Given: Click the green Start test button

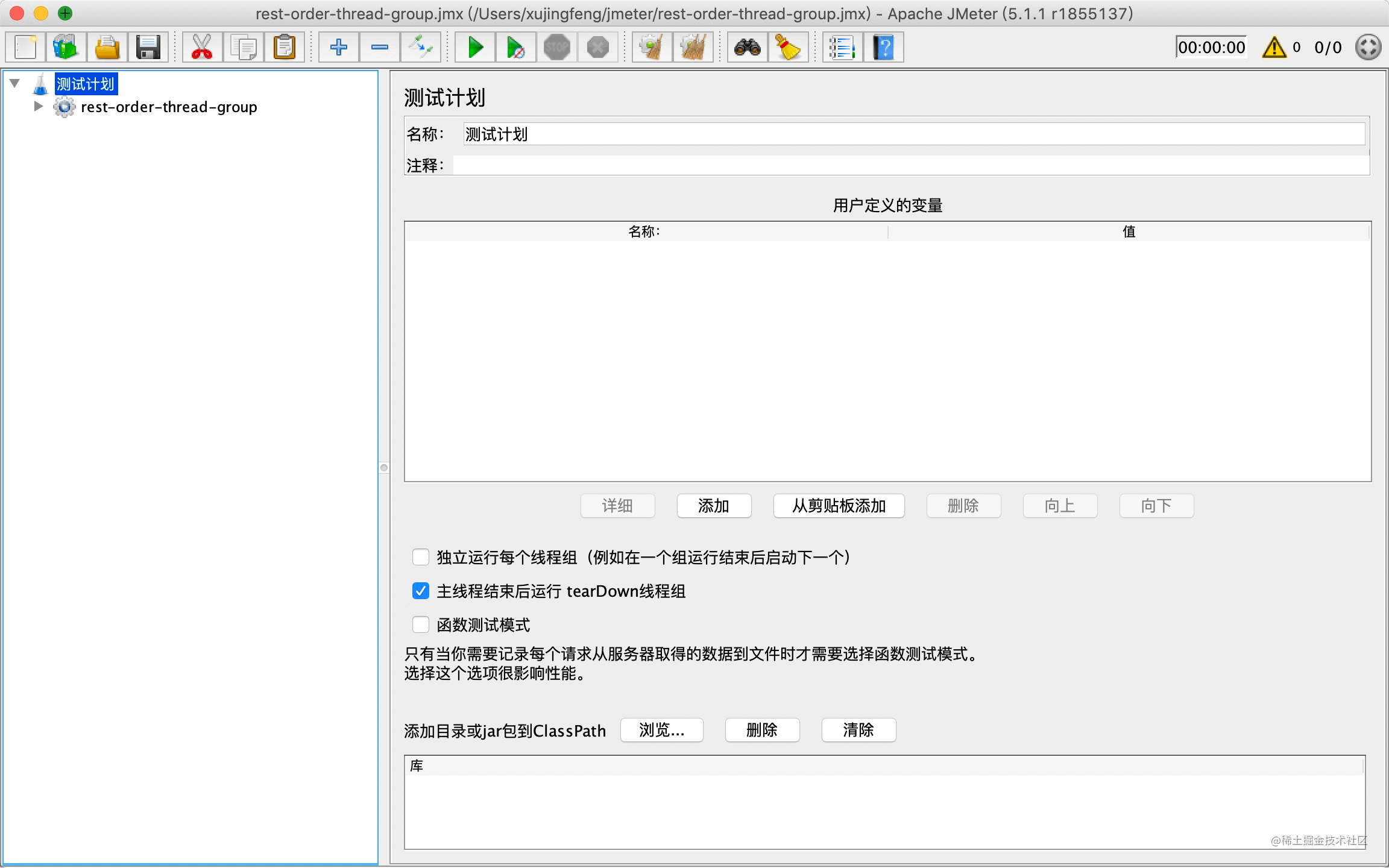Looking at the screenshot, I should click(475, 47).
